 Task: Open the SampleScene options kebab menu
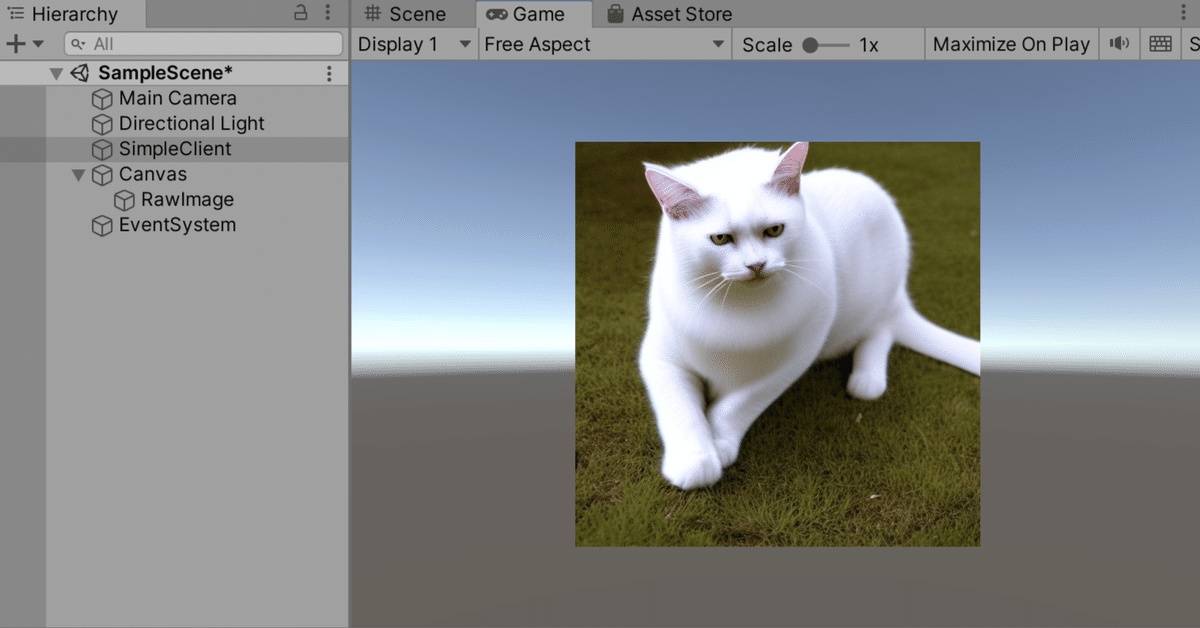[x=330, y=72]
